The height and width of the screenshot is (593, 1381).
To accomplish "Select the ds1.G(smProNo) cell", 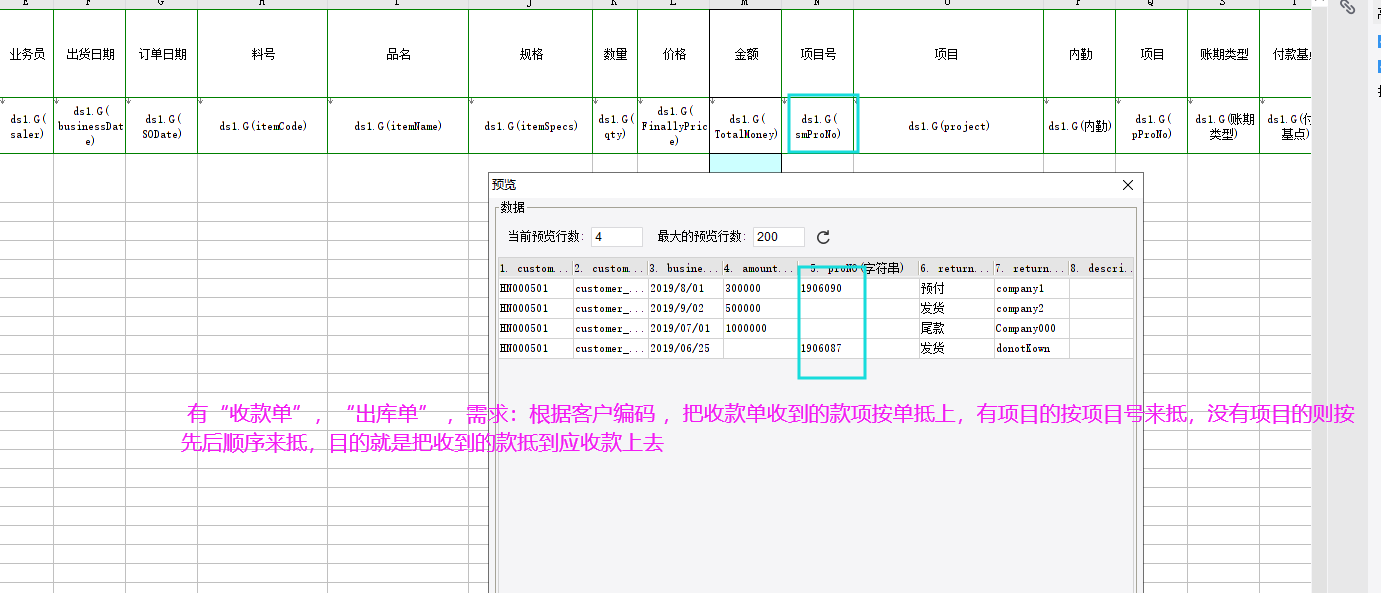I will pyautogui.click(x=818, y=126).
